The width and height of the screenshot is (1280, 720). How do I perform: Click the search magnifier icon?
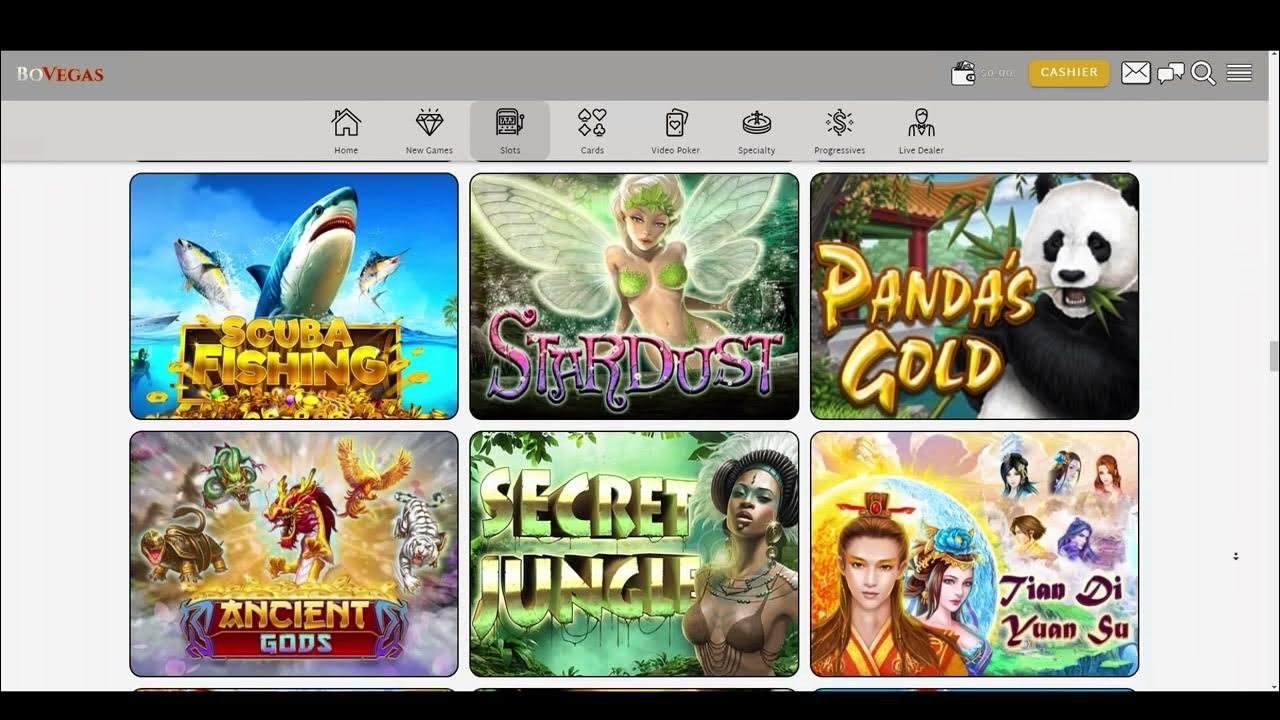click(1203, 73)
